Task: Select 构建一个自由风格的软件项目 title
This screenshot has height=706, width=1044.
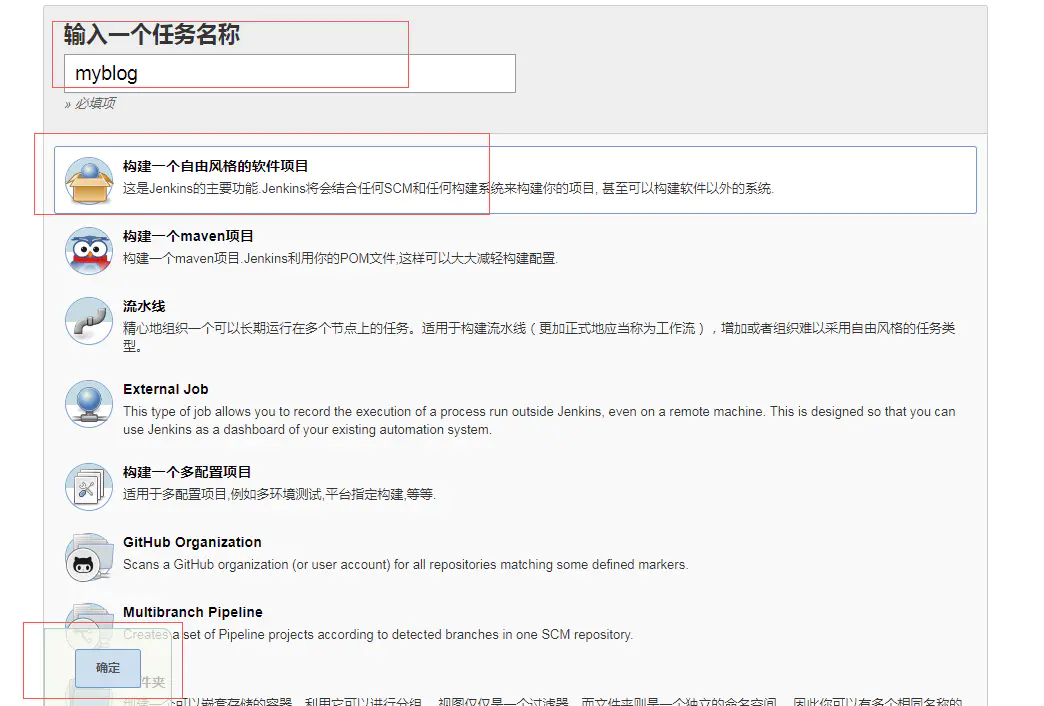Action: click(215, 167)
